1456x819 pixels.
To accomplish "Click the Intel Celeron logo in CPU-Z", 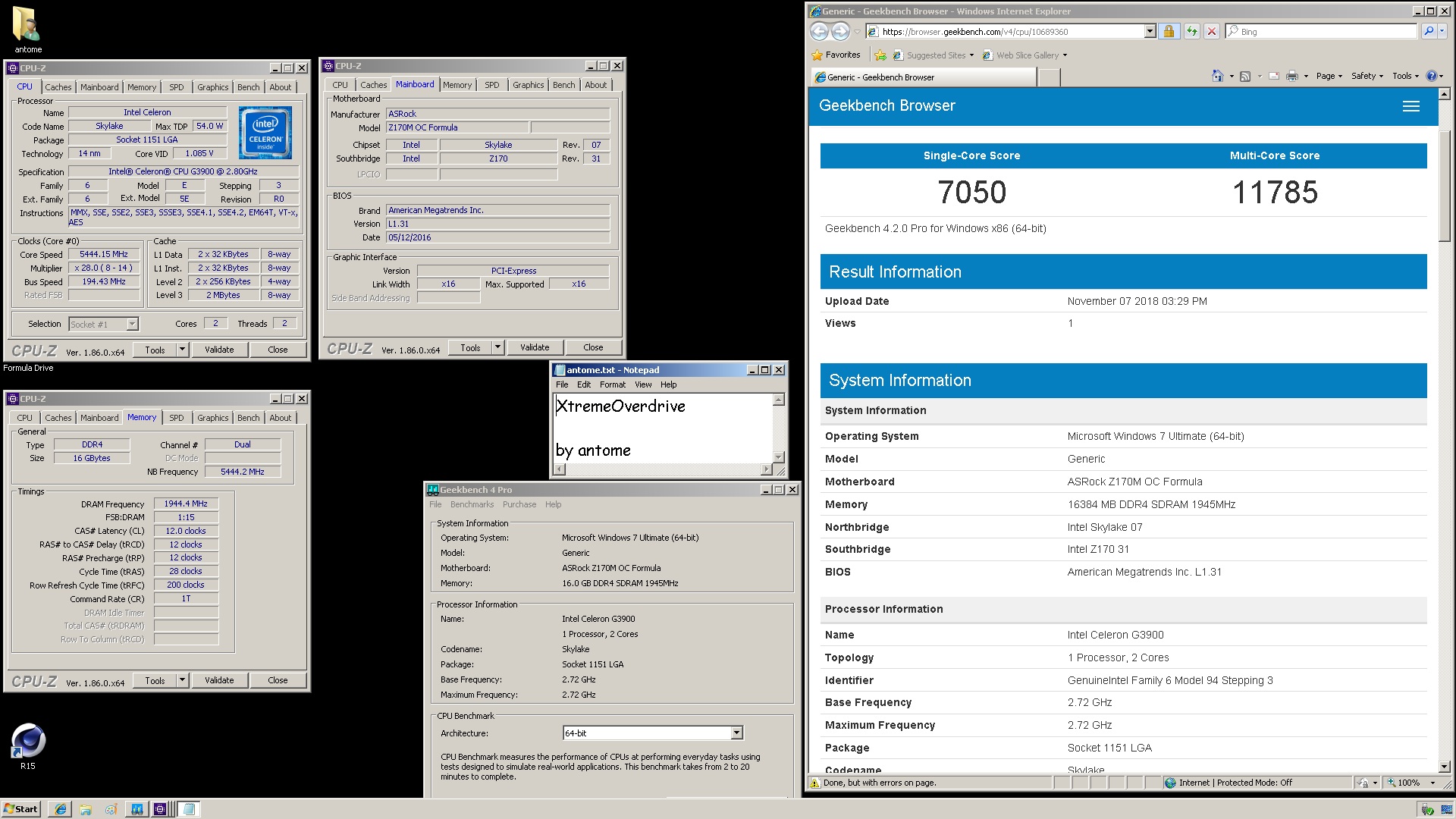I will (265, 132).
